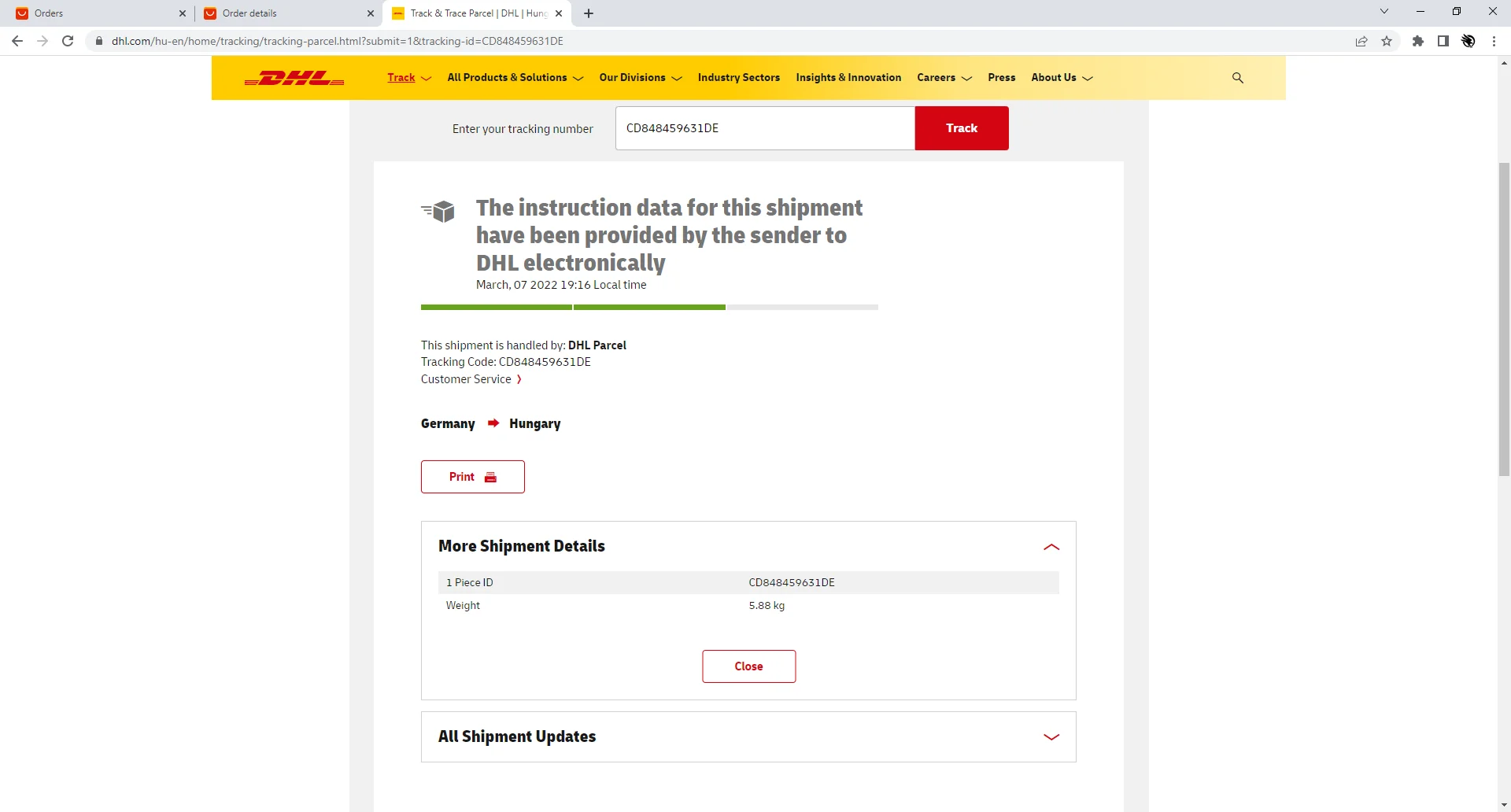Click the tracking number input field
Viewport: 1511px width, 812px height.
765,128
